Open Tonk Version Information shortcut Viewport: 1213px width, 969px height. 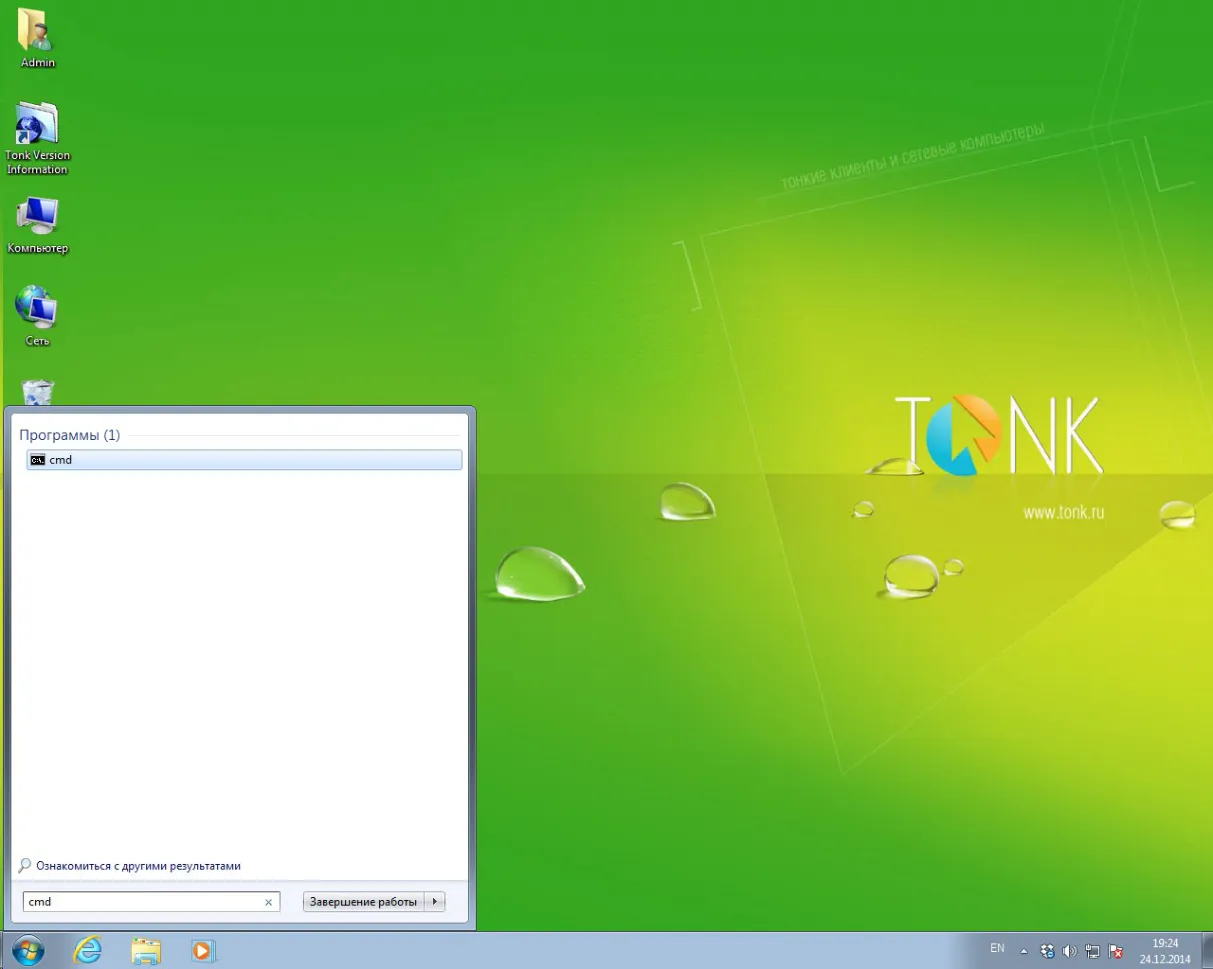tap(38, 138)
